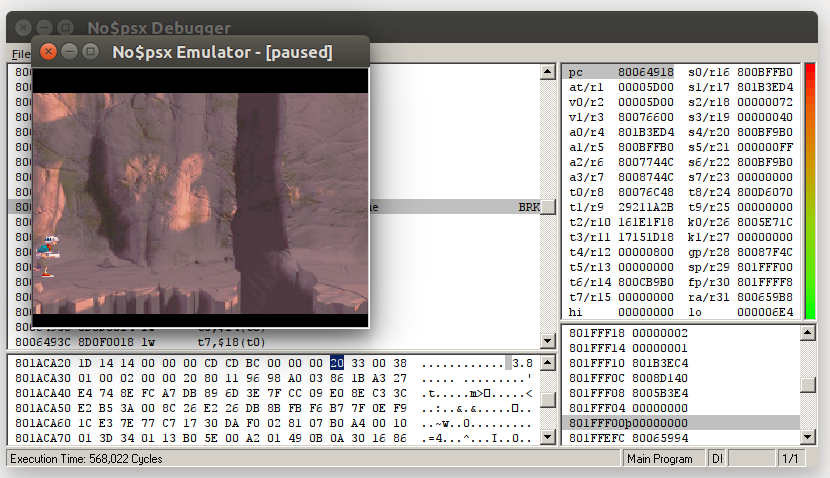Image resolution: width=830 pixels, height=478 pixels.
Task: Select a2/r6 register value 8007744C
Action: click(646, 162)
